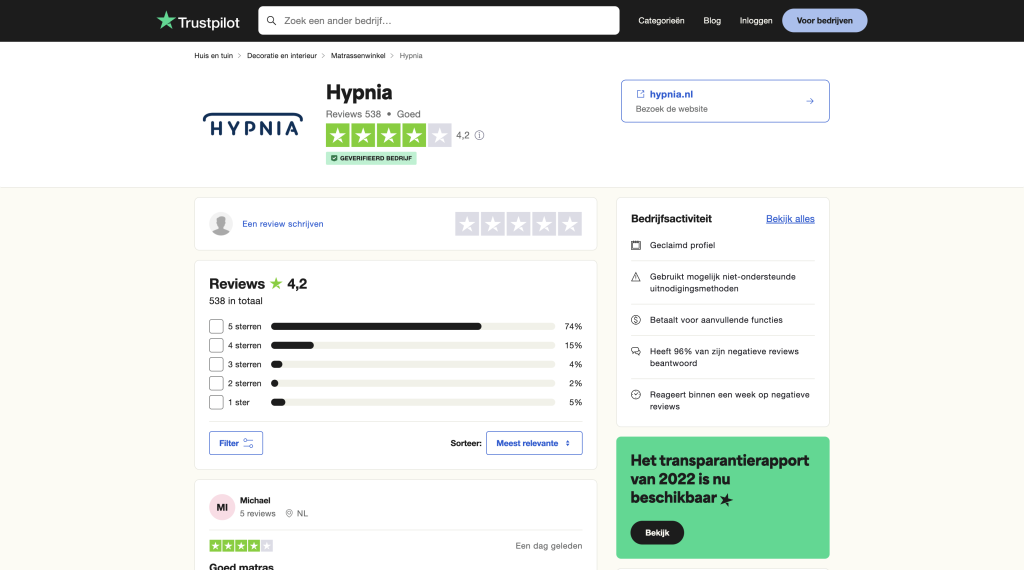Check the 5 sterren checkbox
The image size is (1024, 570).
point(216,326)
